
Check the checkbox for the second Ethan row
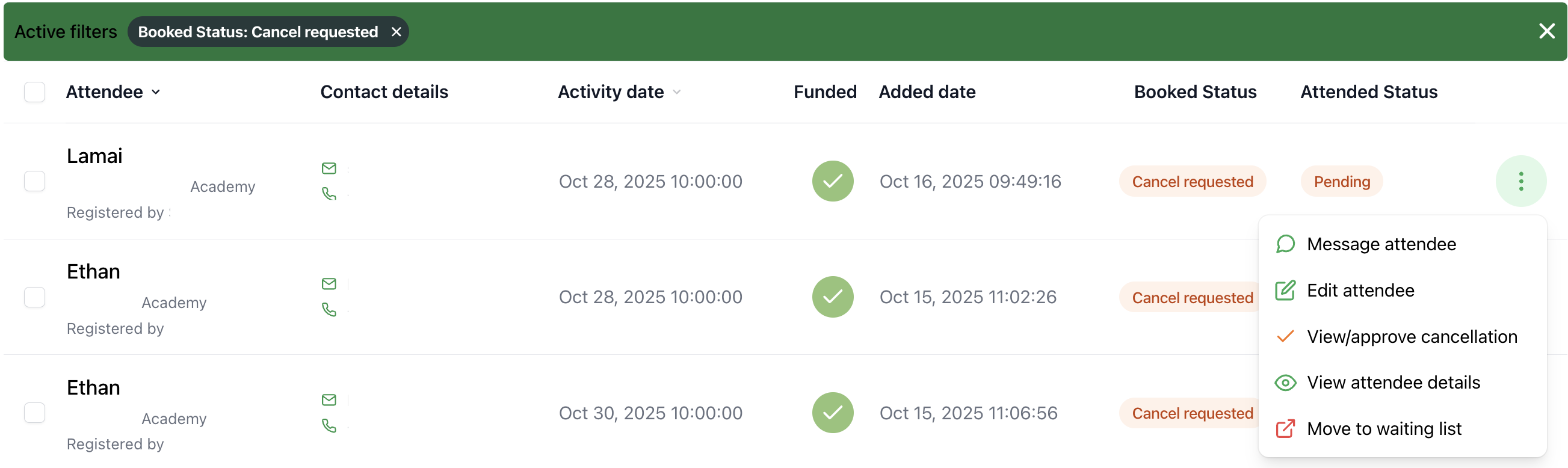click(35, 412)
